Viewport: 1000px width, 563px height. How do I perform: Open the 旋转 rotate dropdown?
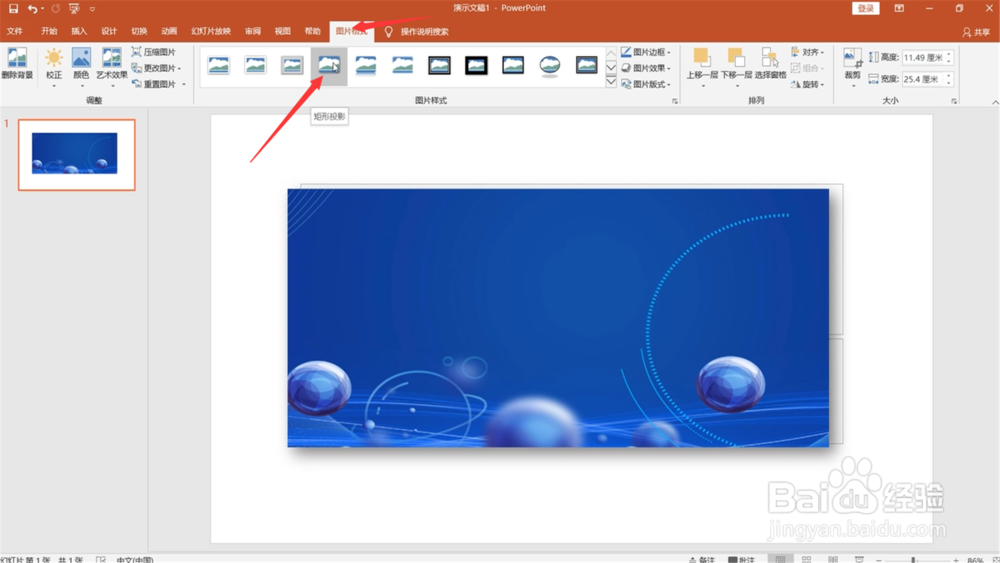tap(807, 84)
